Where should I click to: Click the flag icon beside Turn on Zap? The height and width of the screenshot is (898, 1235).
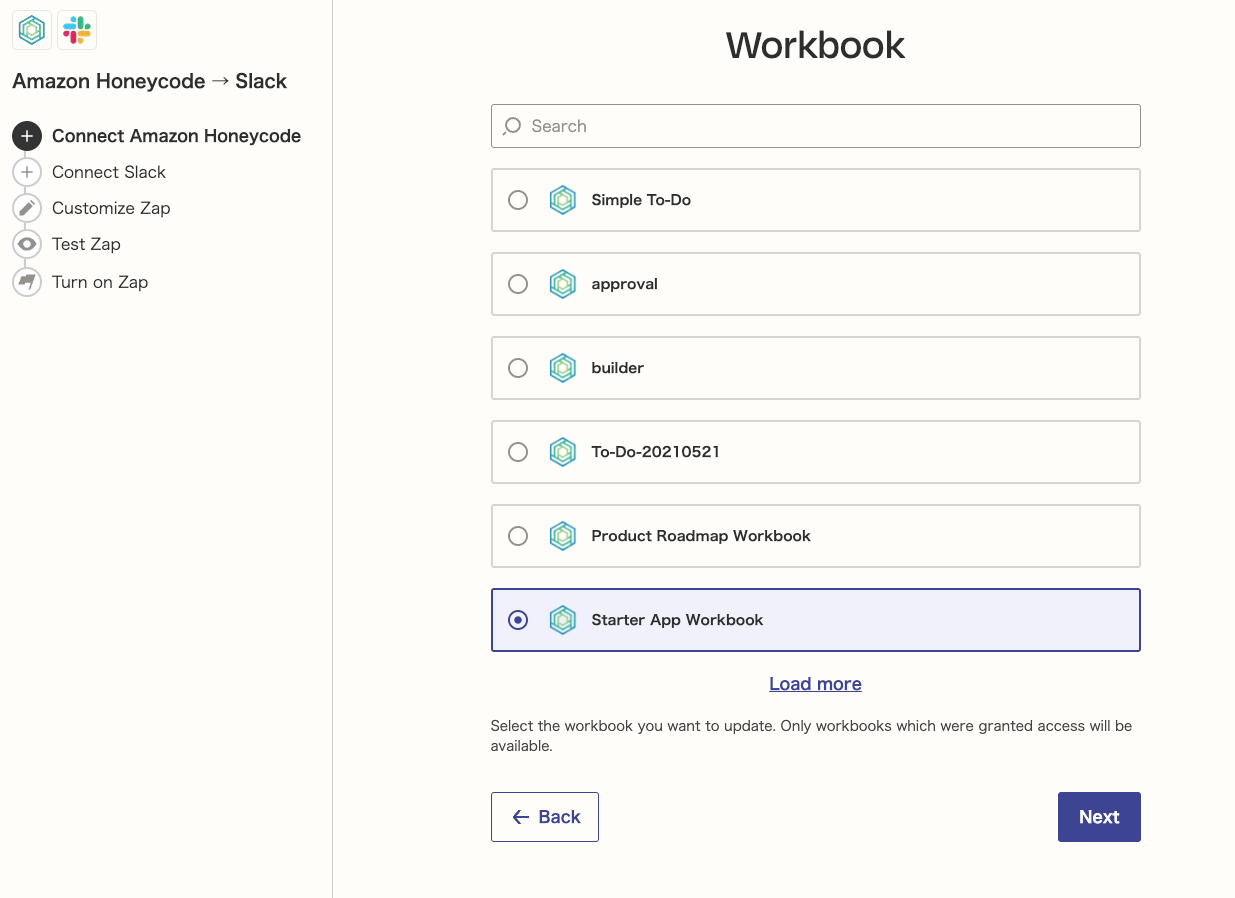(x=26, y=282)
